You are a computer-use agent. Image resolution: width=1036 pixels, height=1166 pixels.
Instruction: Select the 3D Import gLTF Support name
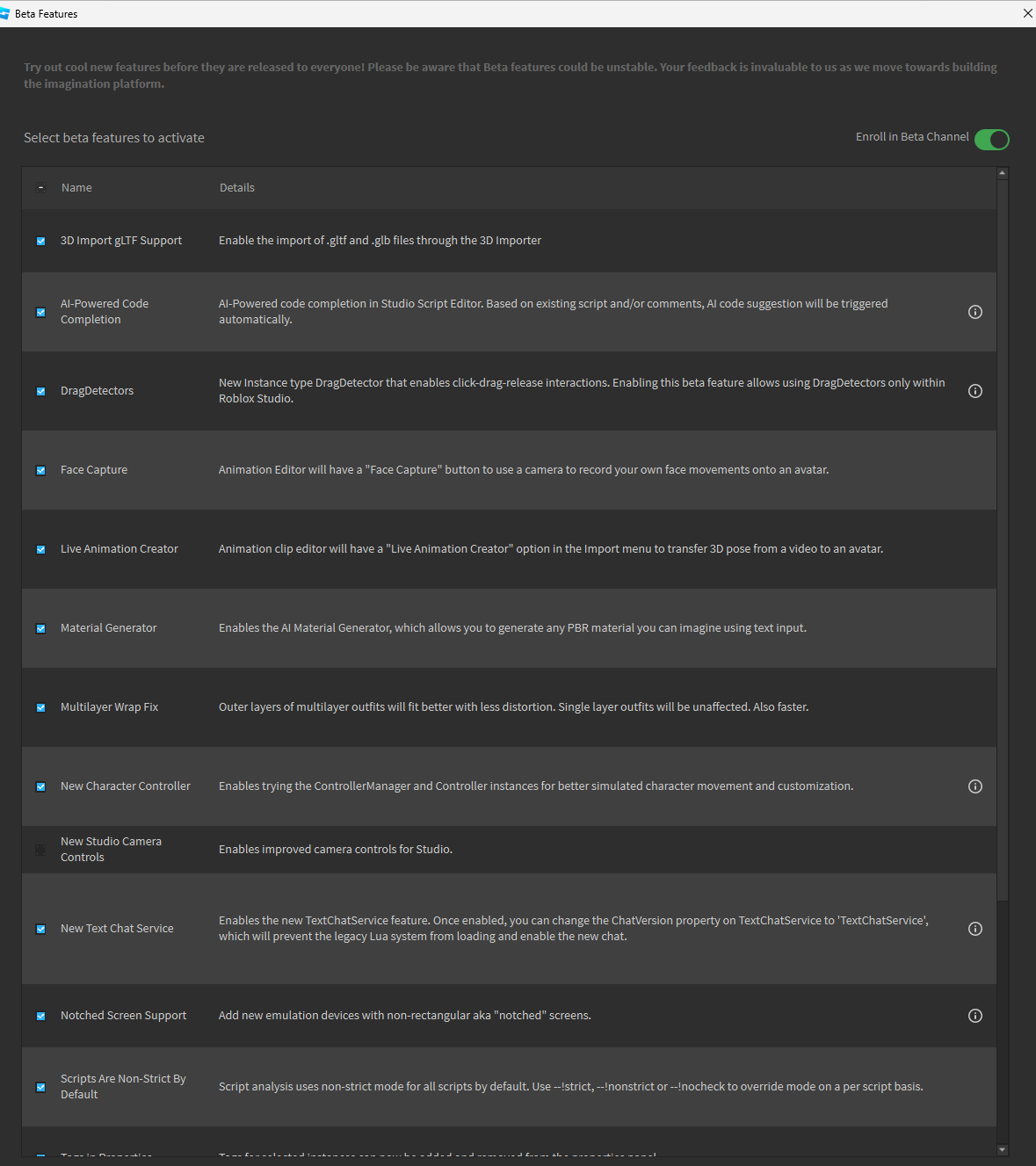point(121,241)
